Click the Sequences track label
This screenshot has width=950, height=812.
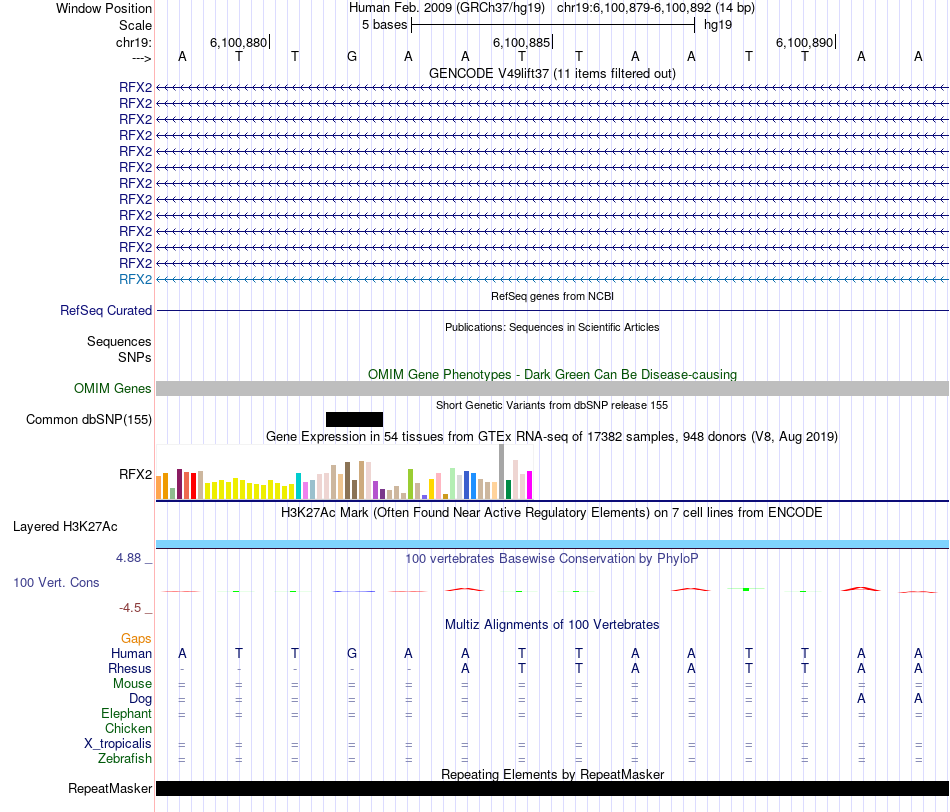point(119,341)
